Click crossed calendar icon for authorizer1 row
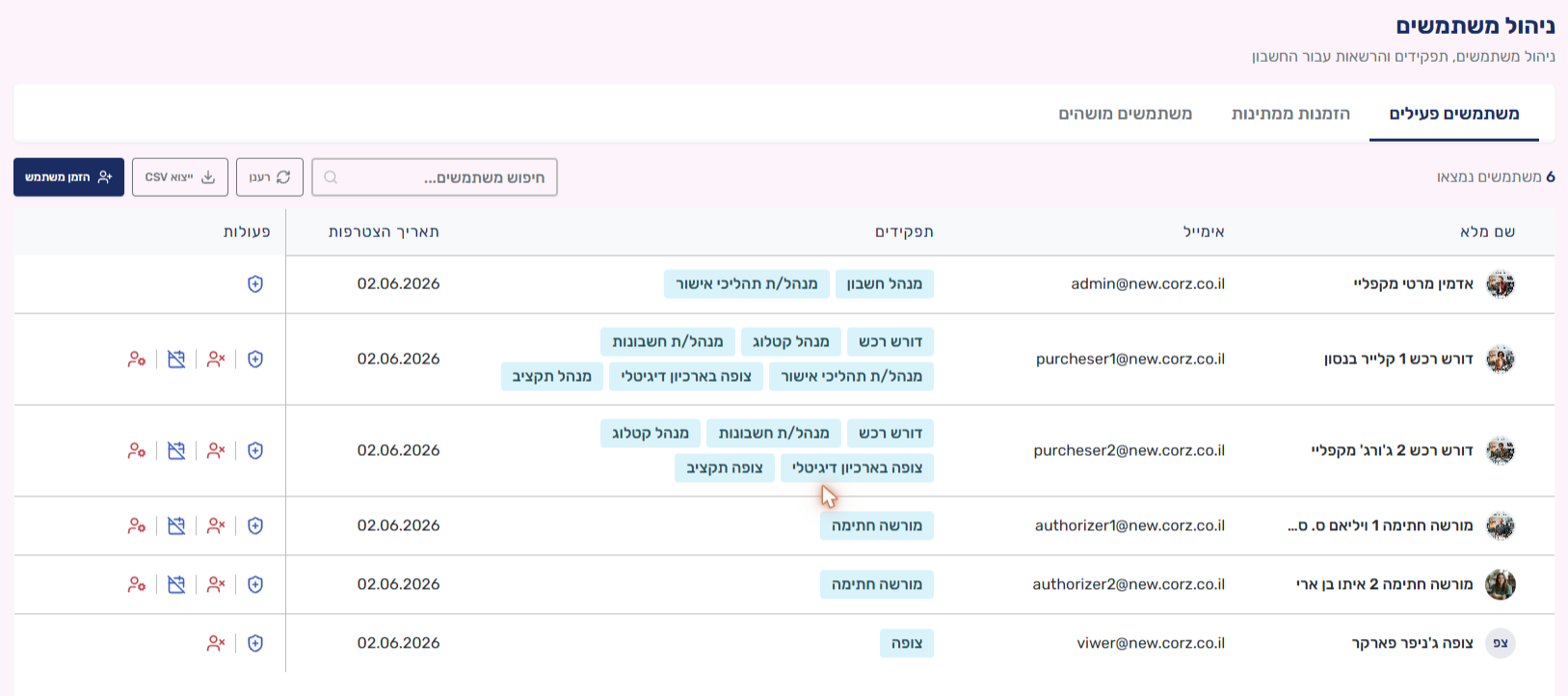Screen dimensions: 1568x696 click(176, 526)
